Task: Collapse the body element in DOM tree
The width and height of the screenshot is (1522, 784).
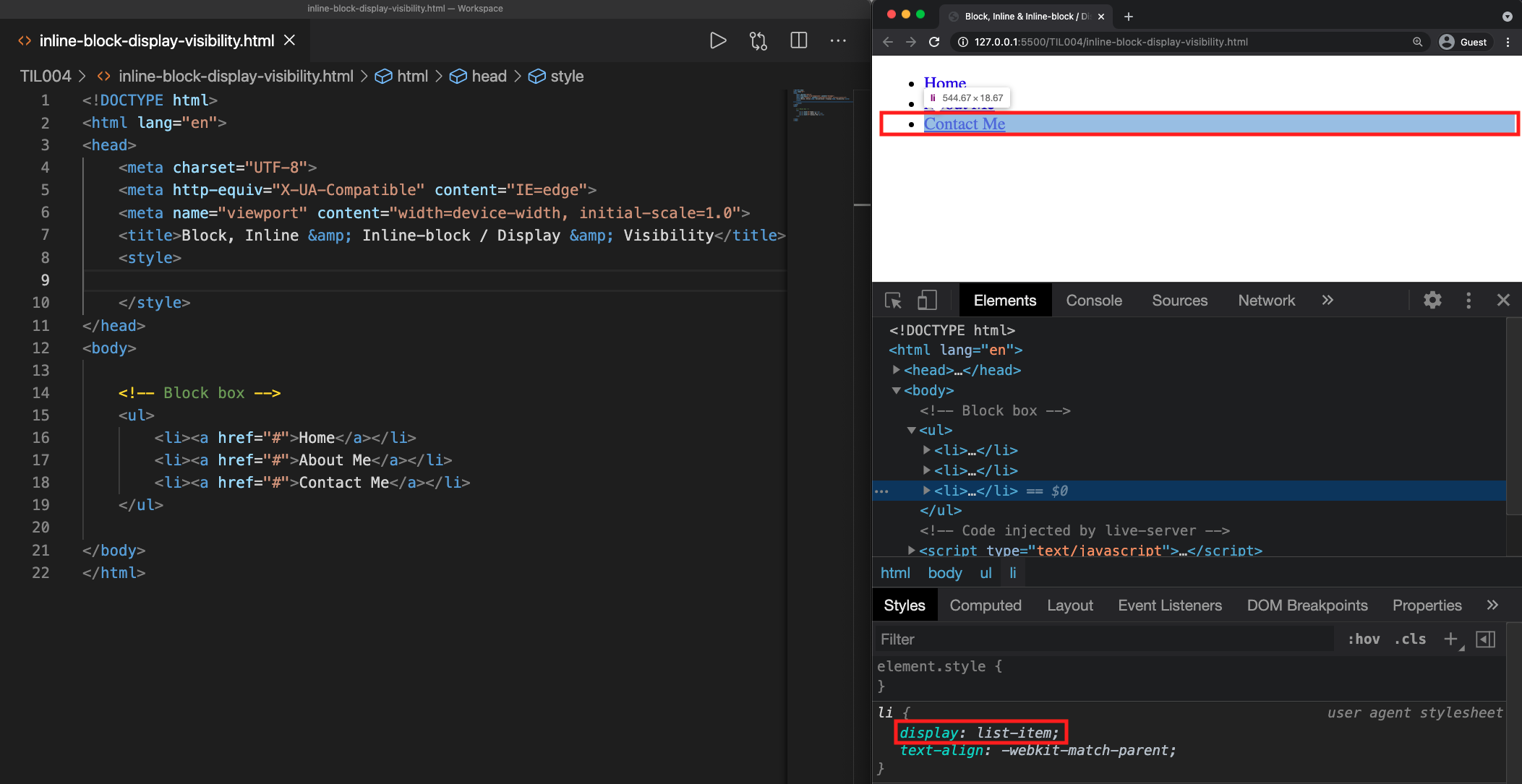Action: coord(897,390)
